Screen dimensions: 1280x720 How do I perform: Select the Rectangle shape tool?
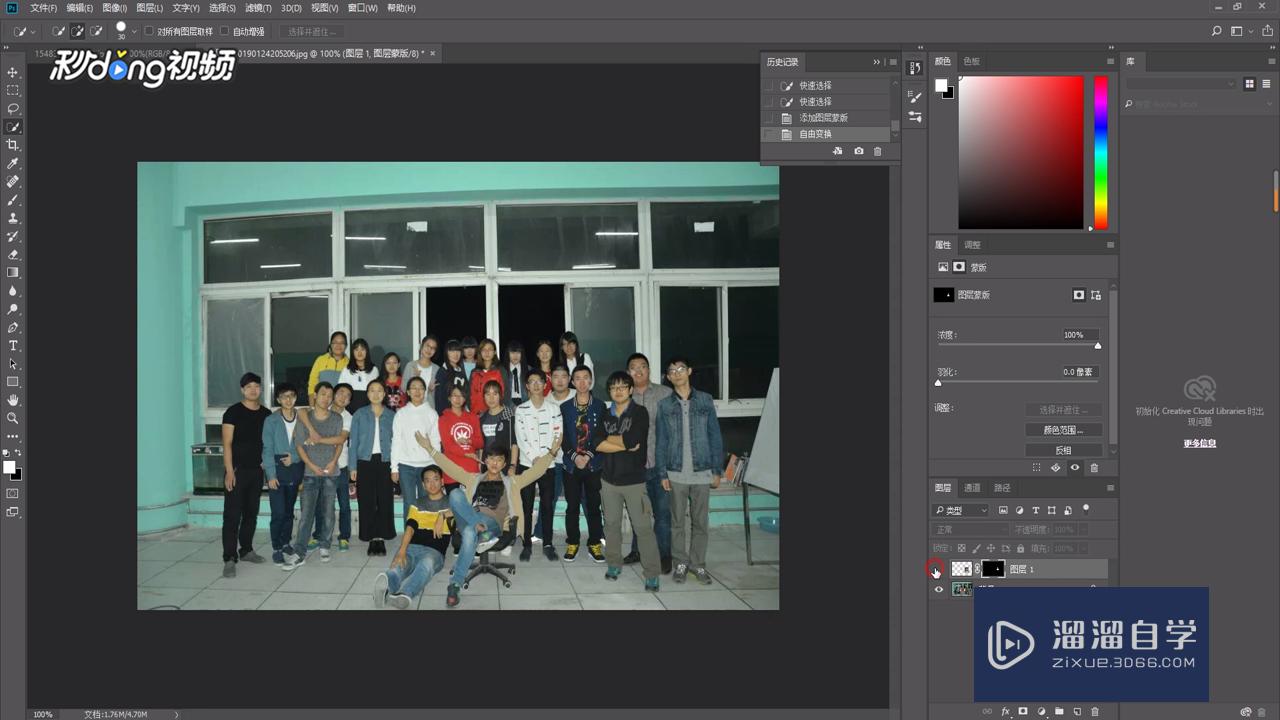point(13,382)
